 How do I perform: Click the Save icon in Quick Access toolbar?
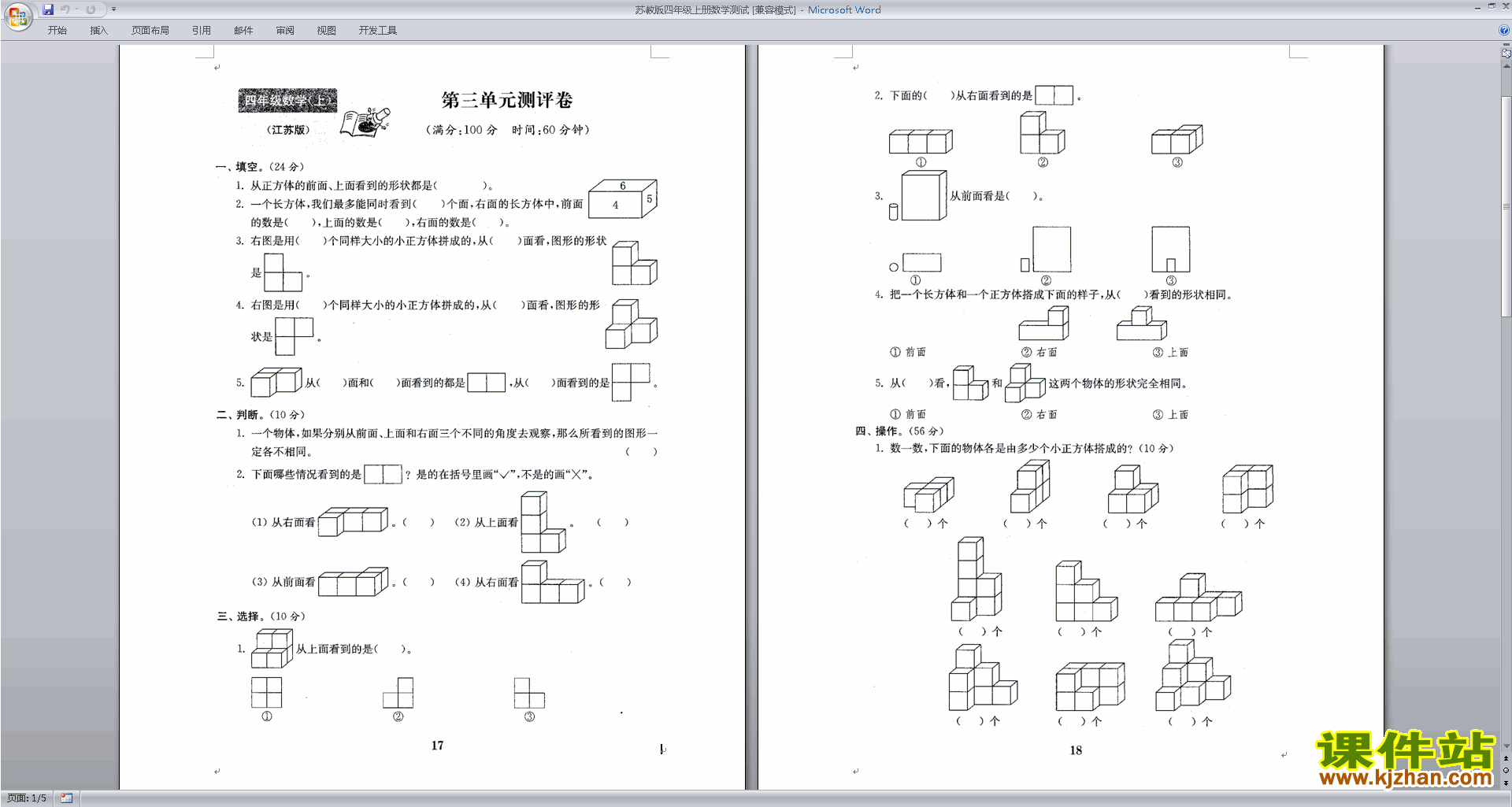pyautogui.click(x=48, y=9)
